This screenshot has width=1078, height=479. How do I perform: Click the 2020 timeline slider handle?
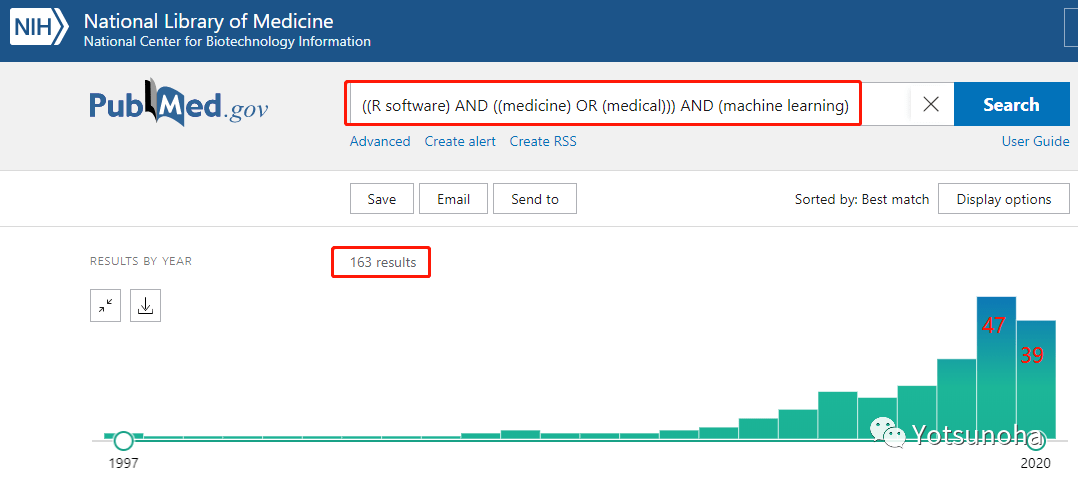coord(1036,440)
